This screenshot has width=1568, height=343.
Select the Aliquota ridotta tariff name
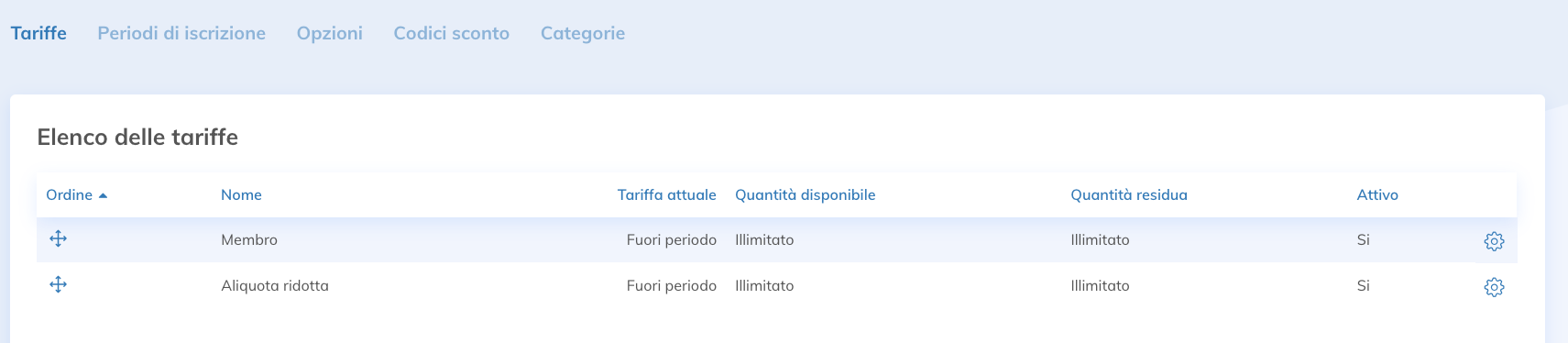[275, 285]
